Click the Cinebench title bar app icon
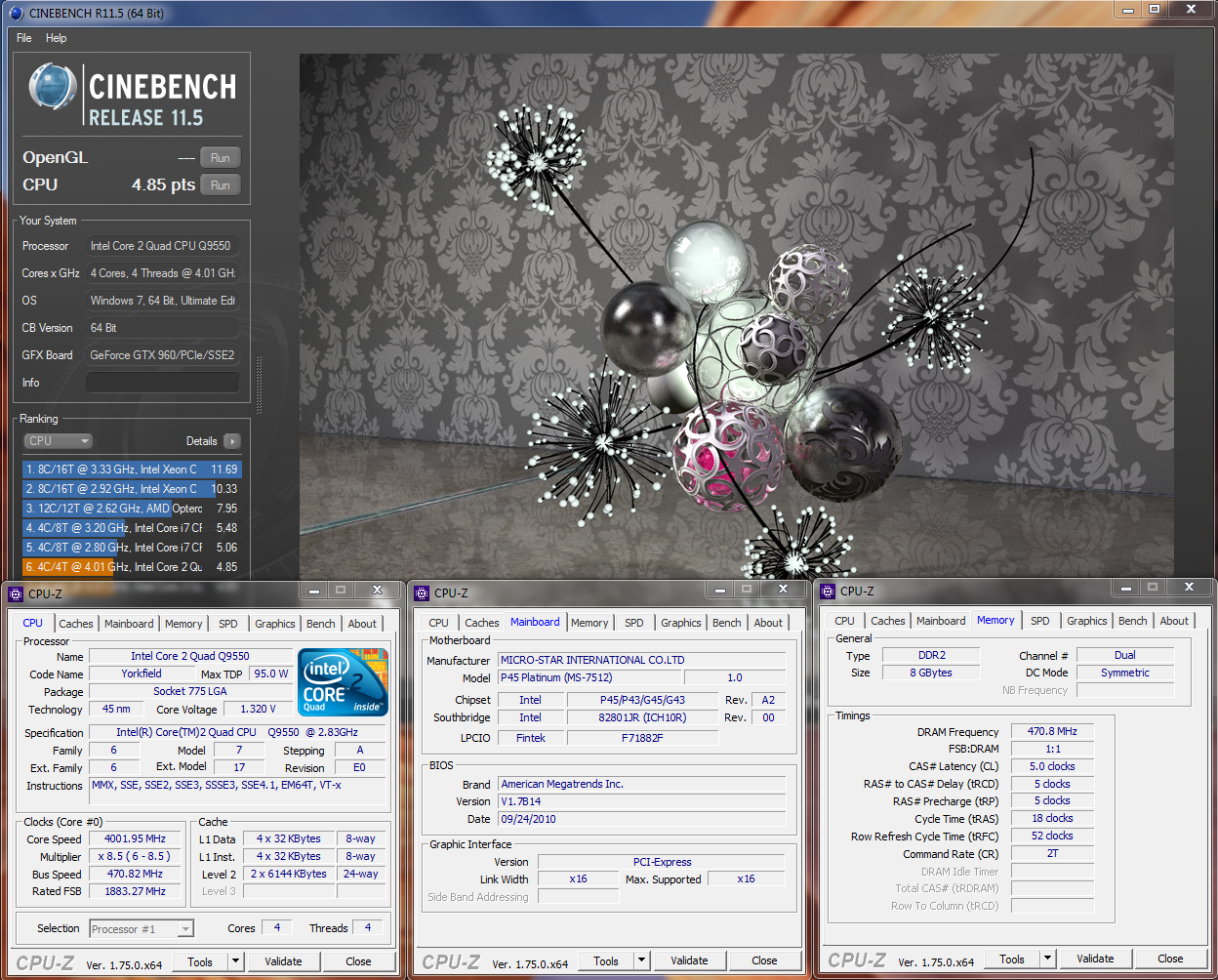The image size is (1218, 980). [x=15, y=13]
